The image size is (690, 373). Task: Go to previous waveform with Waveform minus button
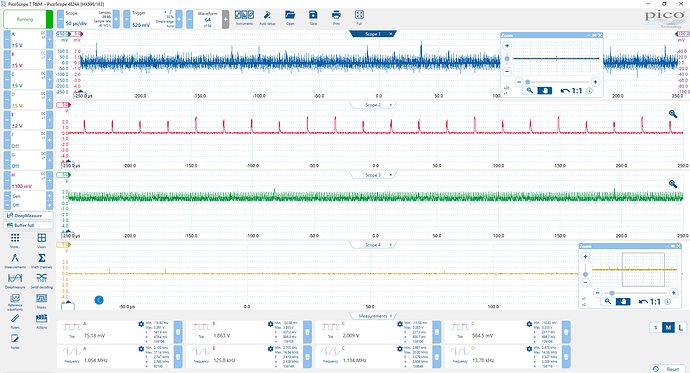190,19
